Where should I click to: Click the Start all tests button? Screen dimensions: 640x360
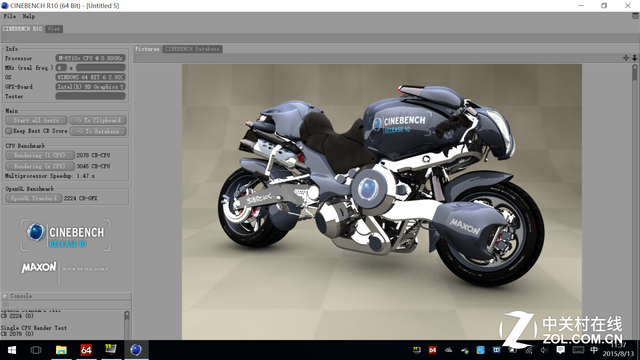(x=36, y=120)
